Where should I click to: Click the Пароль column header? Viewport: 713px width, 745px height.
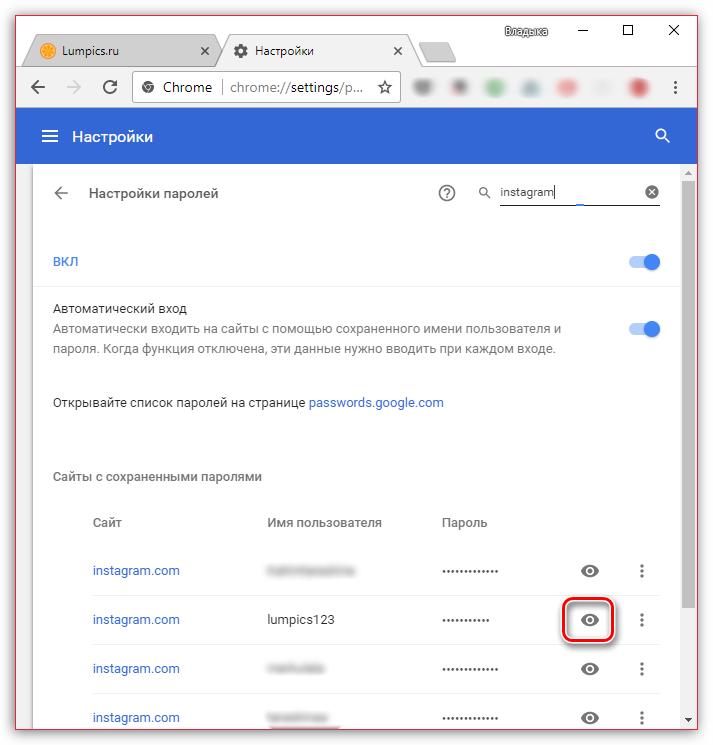tap(465, 523)
